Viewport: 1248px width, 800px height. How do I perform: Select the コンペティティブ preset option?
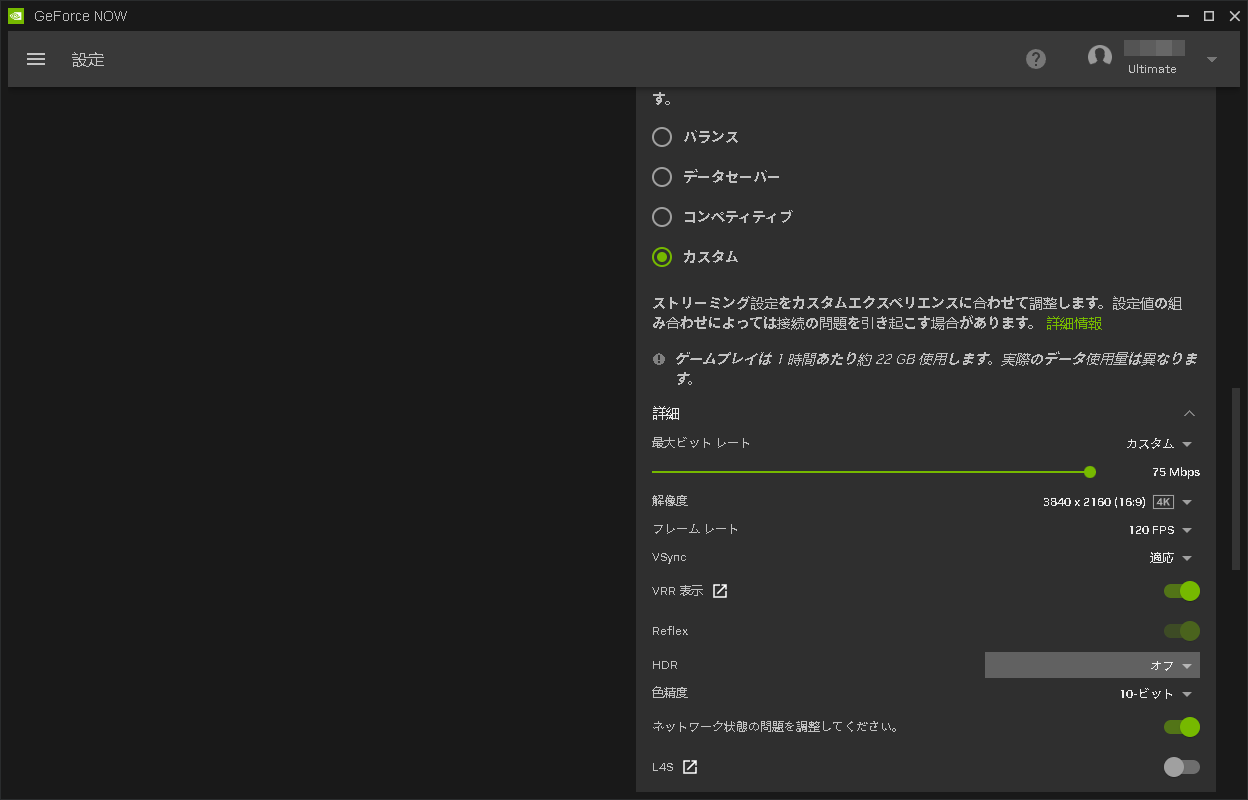[x=661, y=217]
